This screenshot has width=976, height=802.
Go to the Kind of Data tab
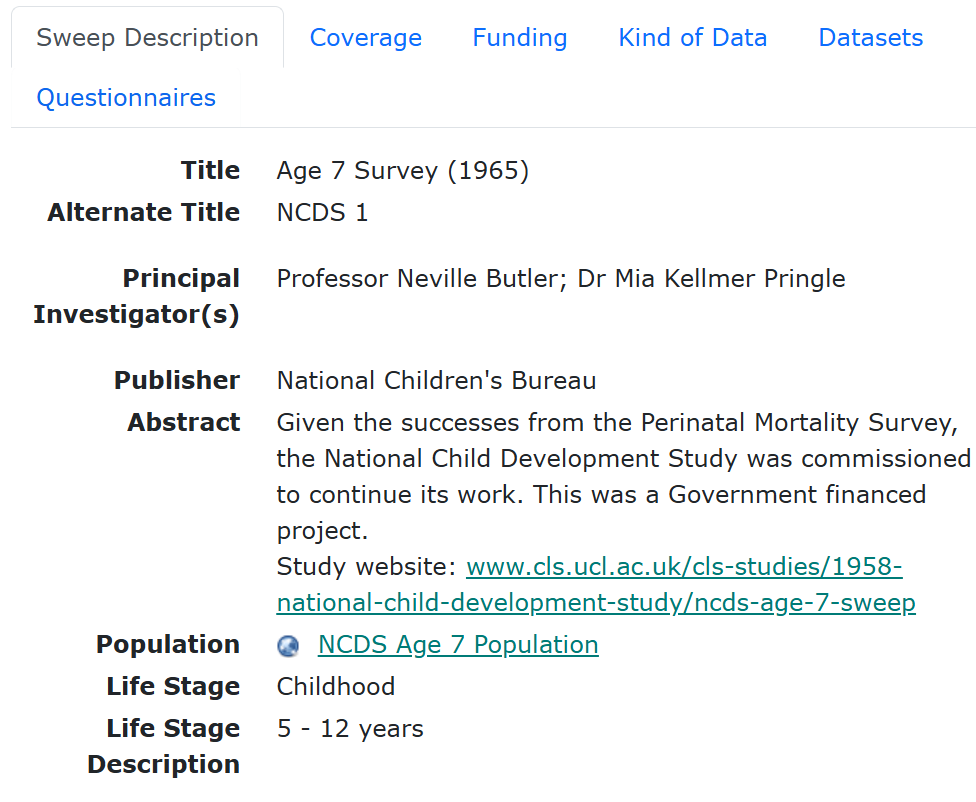point(692,38)
